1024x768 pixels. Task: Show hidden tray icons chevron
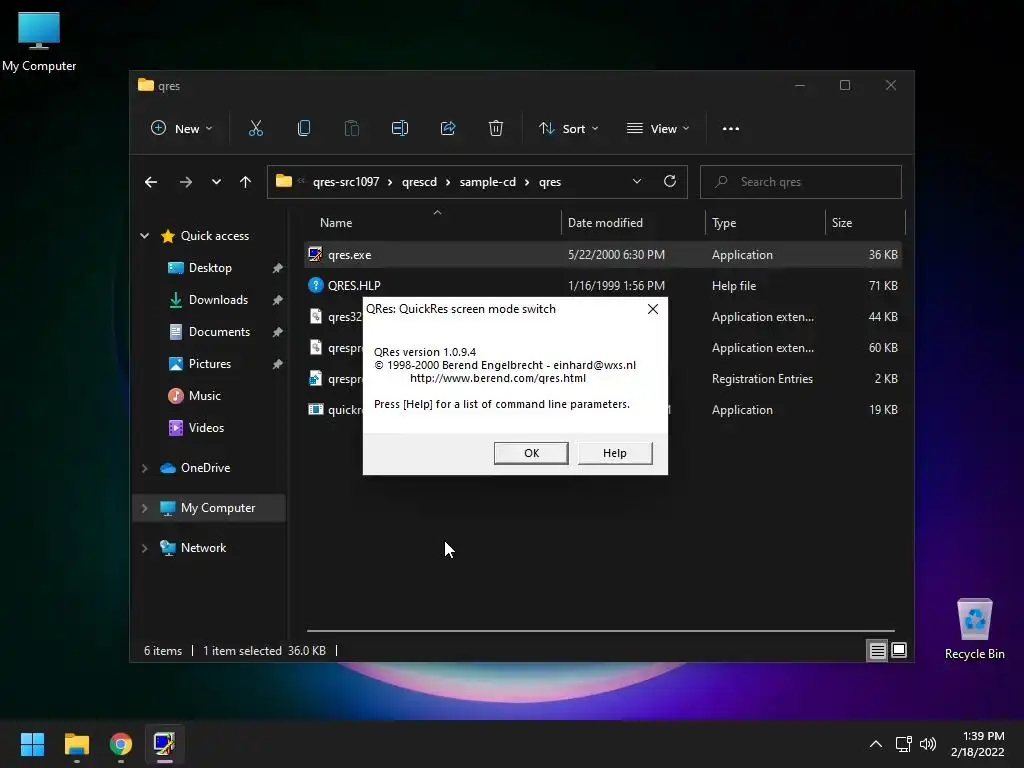pos(876,744)
